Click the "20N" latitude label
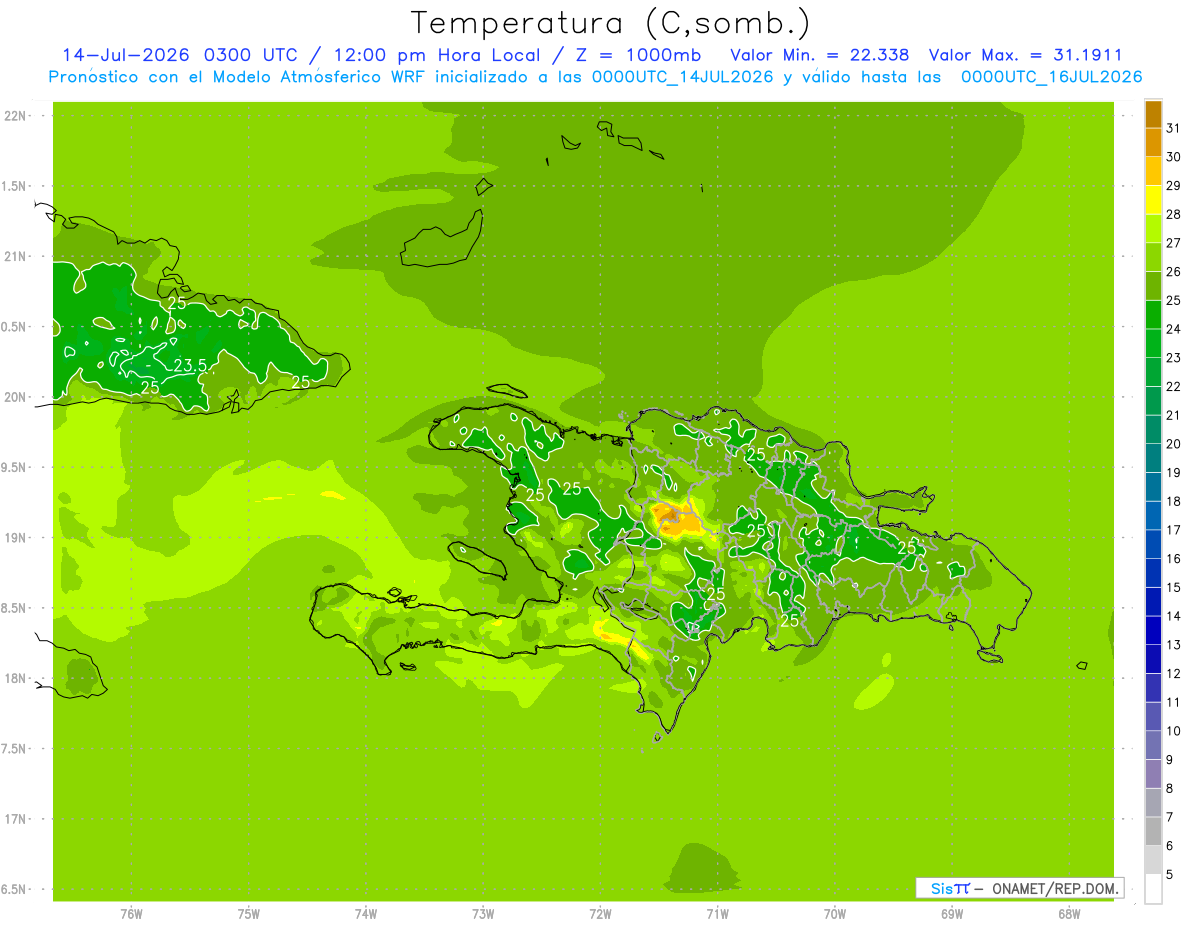 coord(17,397)
